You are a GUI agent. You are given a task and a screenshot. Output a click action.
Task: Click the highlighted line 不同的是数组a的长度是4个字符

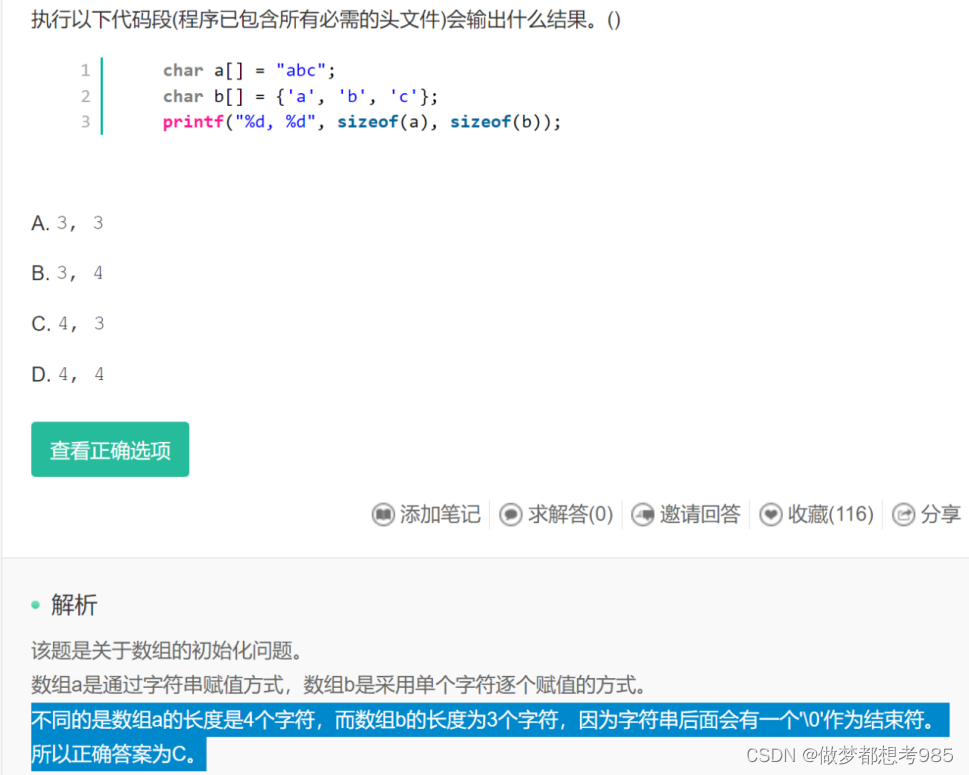(490, 719)
